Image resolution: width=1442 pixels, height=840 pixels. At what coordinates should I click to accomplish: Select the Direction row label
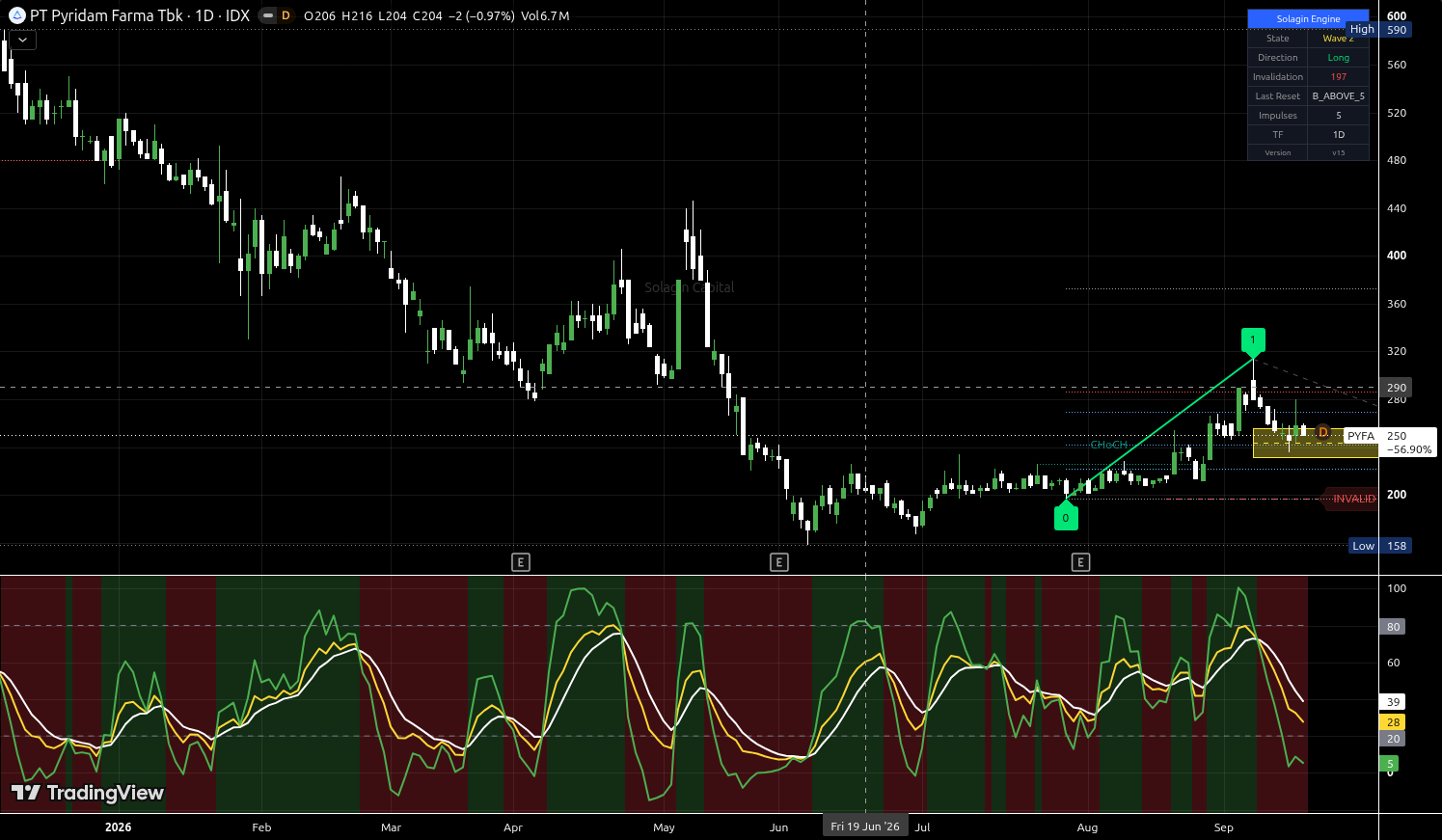[1278, 58]
